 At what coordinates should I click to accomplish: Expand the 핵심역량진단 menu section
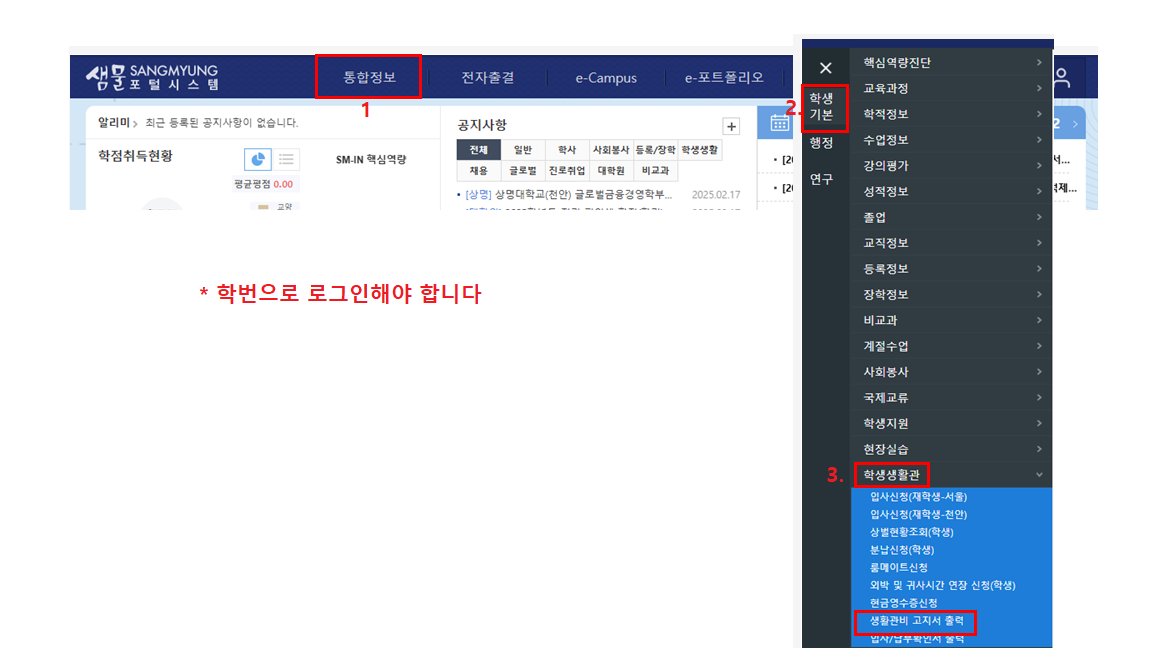tap(950, 63)
